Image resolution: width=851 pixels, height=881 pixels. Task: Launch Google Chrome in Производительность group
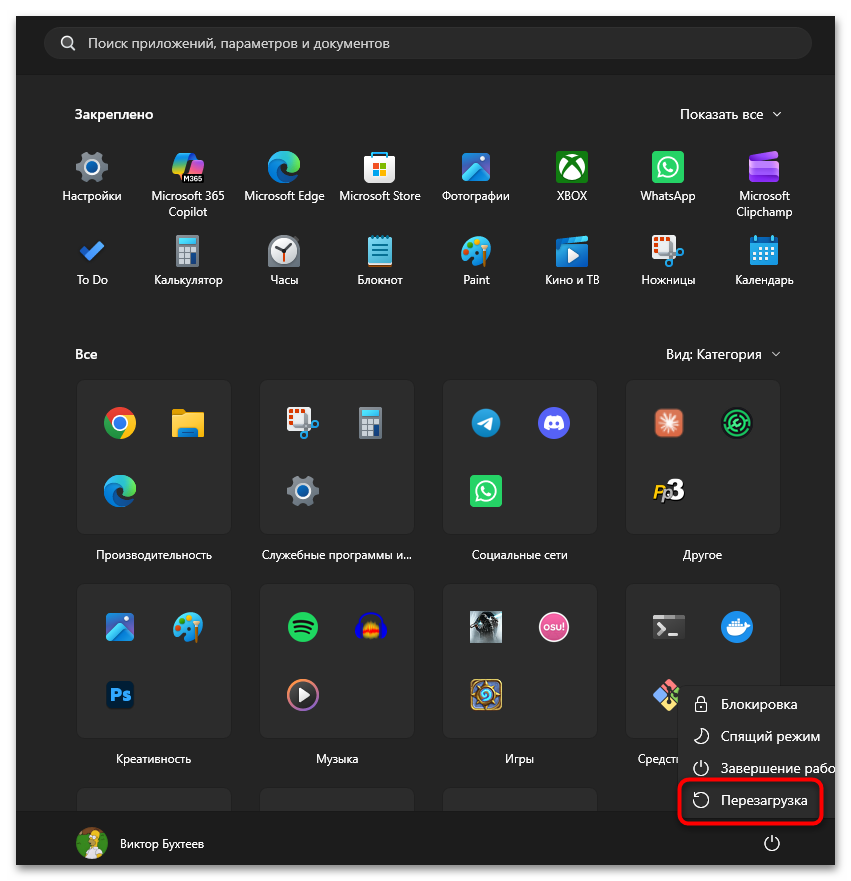(120, 423)
